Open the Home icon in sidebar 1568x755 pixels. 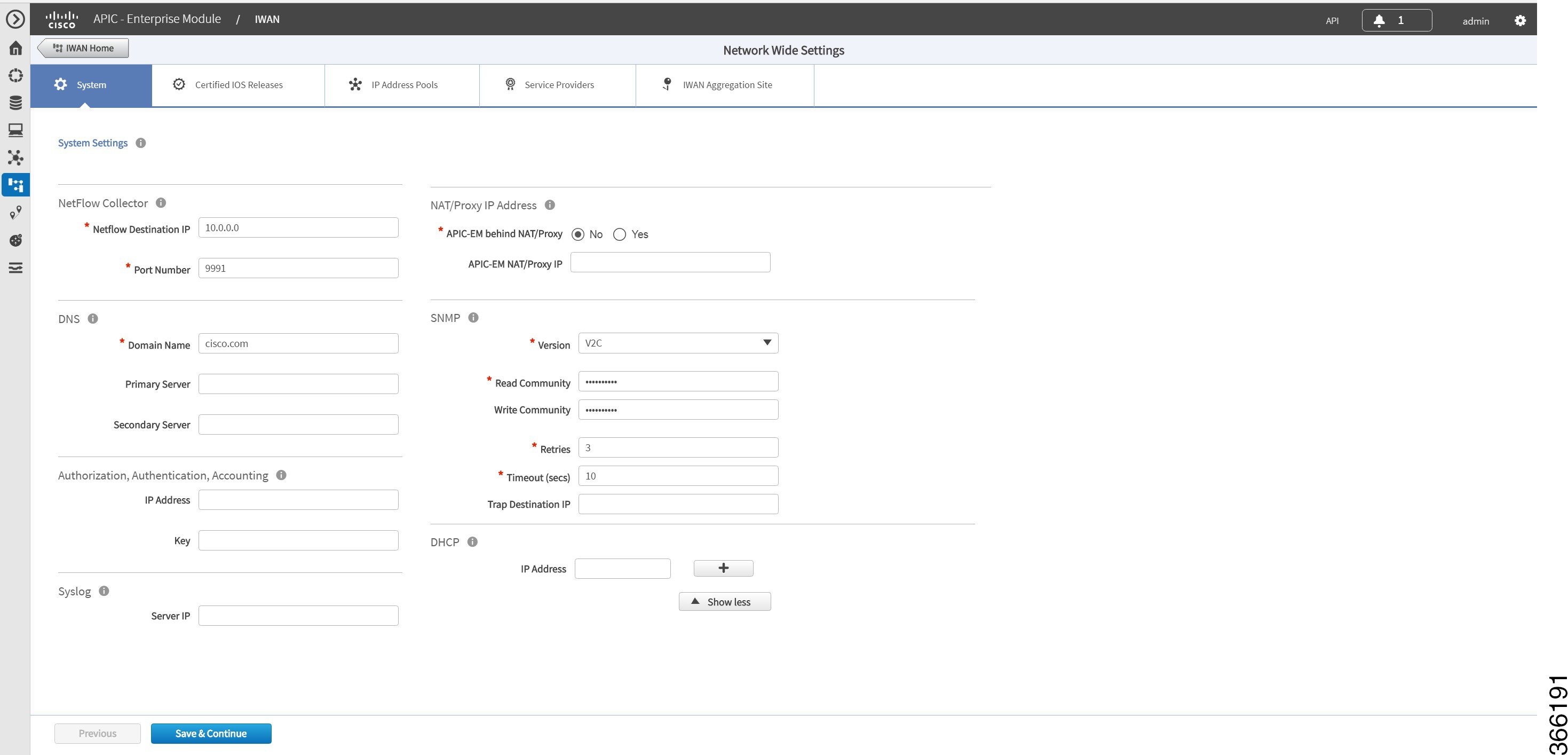[x=15, y=48]
